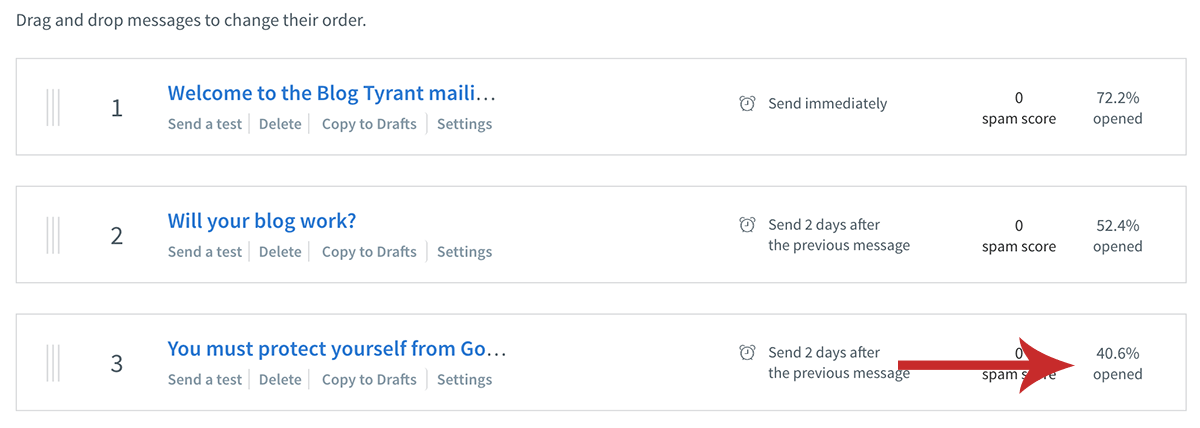Click the drag handle of message 1

click(53, 107)
